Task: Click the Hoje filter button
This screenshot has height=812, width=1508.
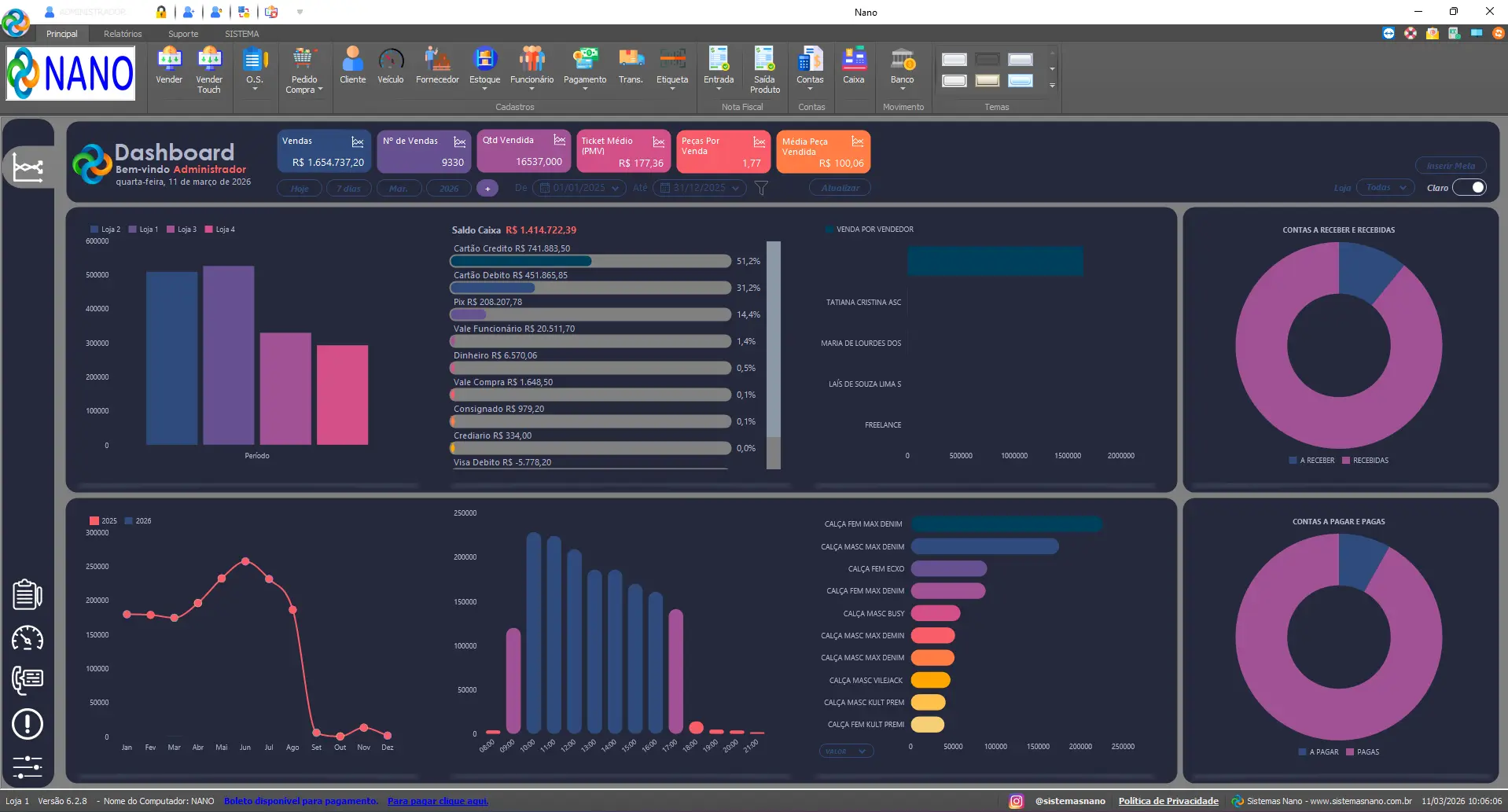Action: click(x=300, y=188)
